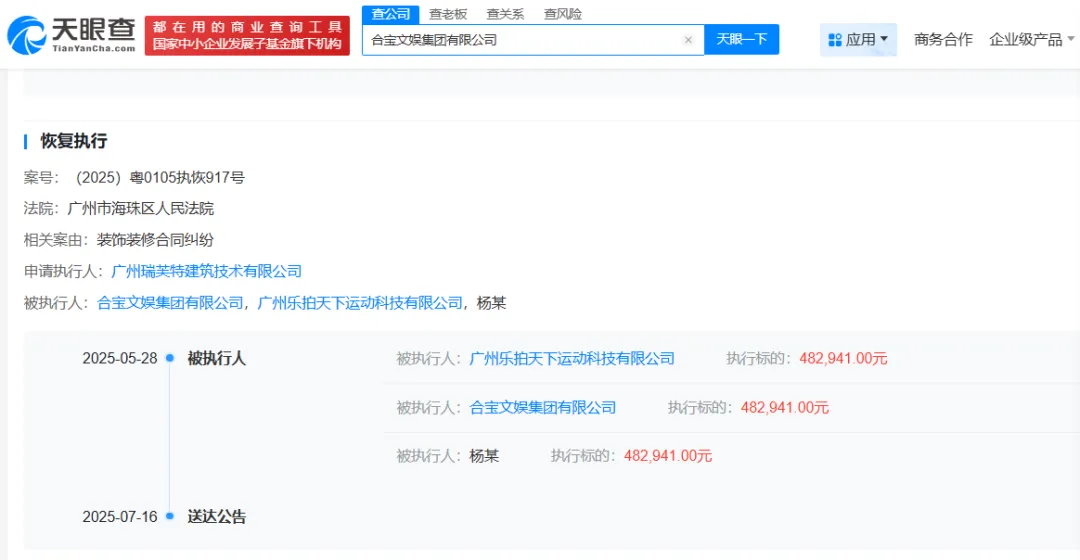The image size is (1080, 560).
Task: Click the date 2025-05-28
Action: click(120, 358)
